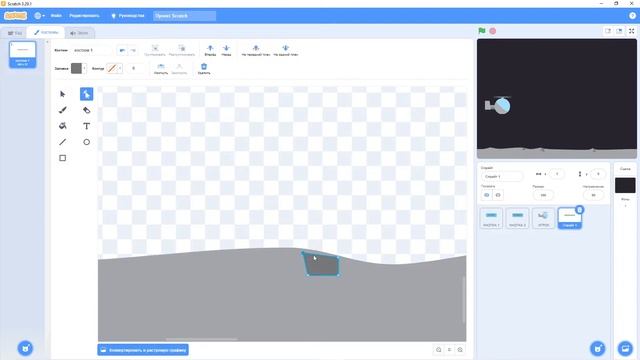Viewport: 640px width, 360px height.
Task: Open the choose costume button
Action: 25,349
